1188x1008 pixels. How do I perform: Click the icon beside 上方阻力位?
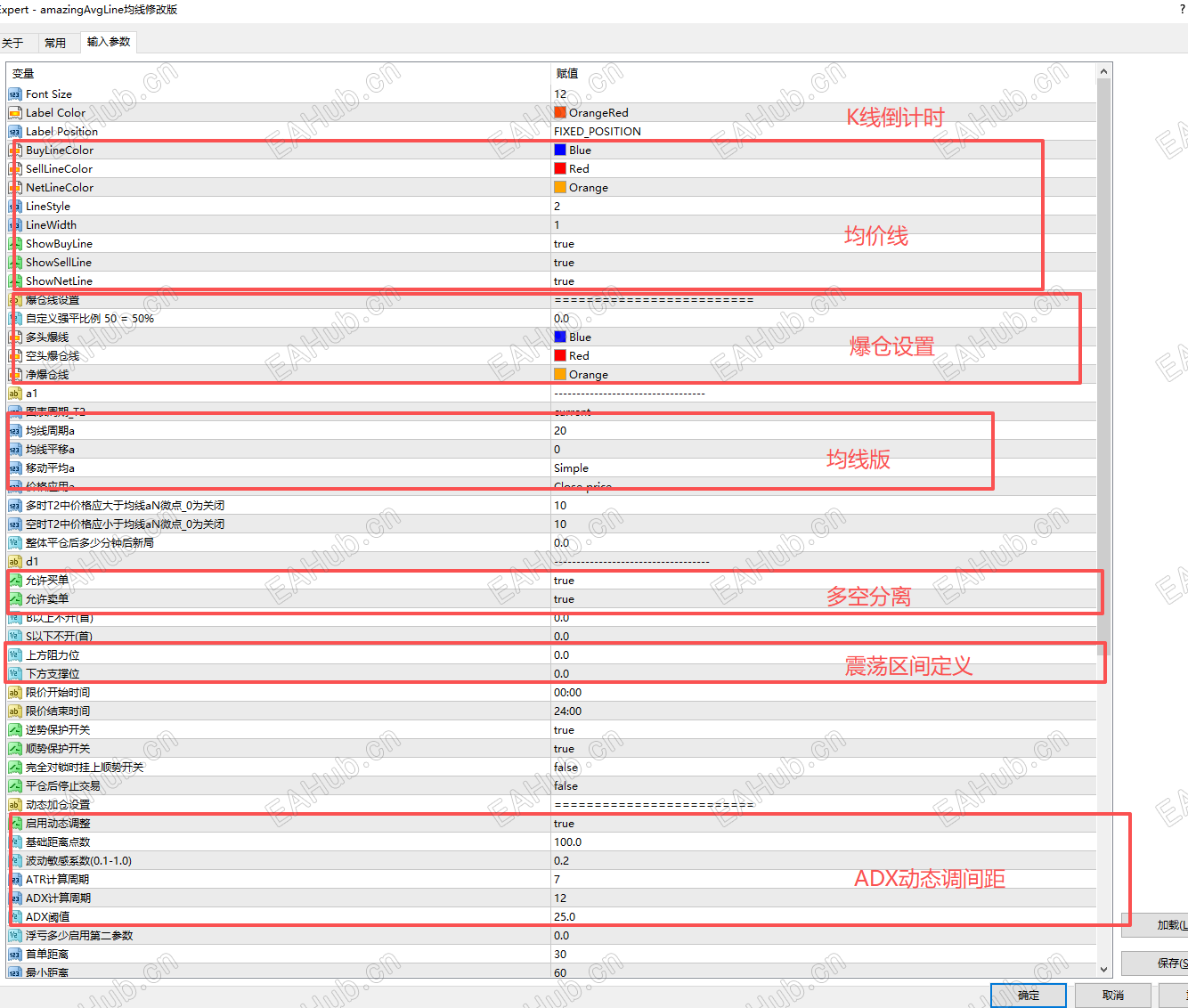[x=15, y=655]
